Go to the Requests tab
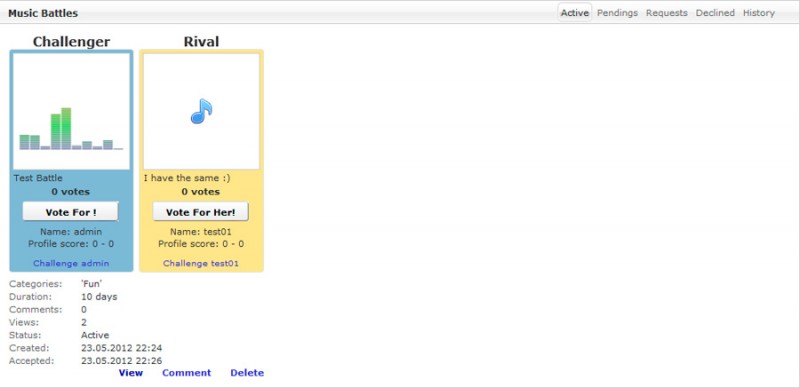800x388 pixels. 666,13
